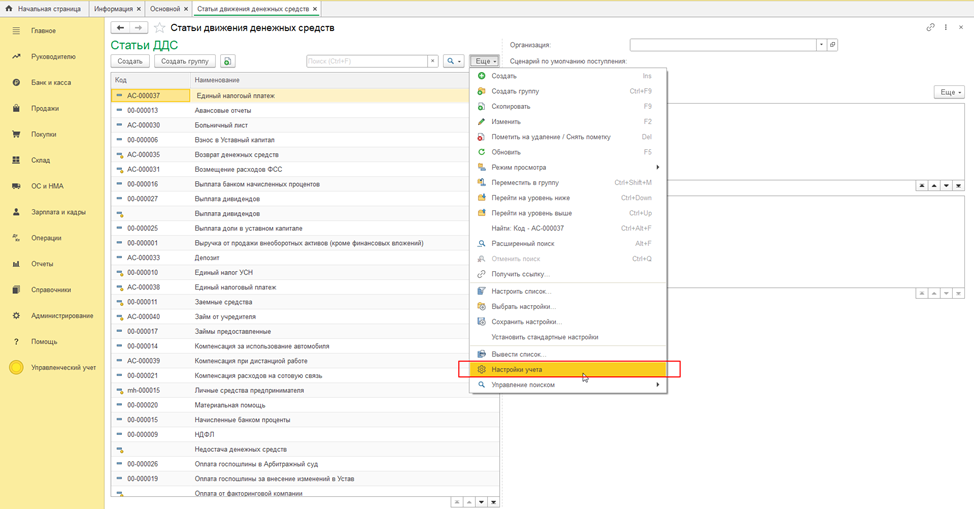
Task: Open the three-dot options menu at top right
Action: [945, 27]
